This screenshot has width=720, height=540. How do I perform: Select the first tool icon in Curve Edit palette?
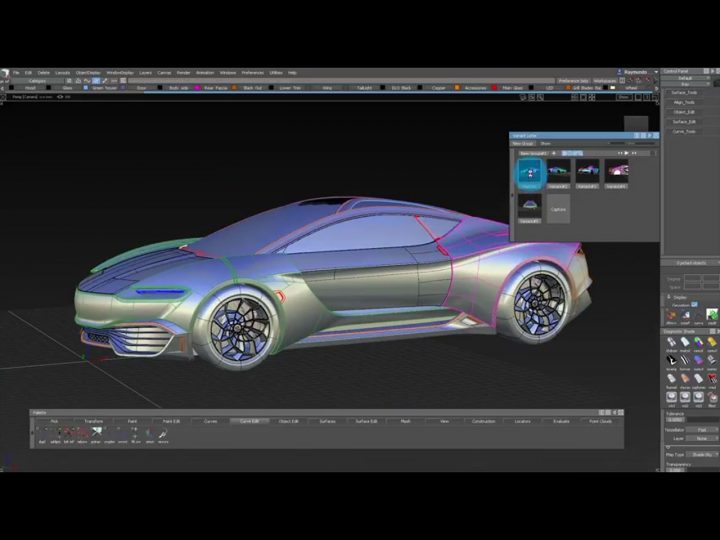[x=42, y=432]
